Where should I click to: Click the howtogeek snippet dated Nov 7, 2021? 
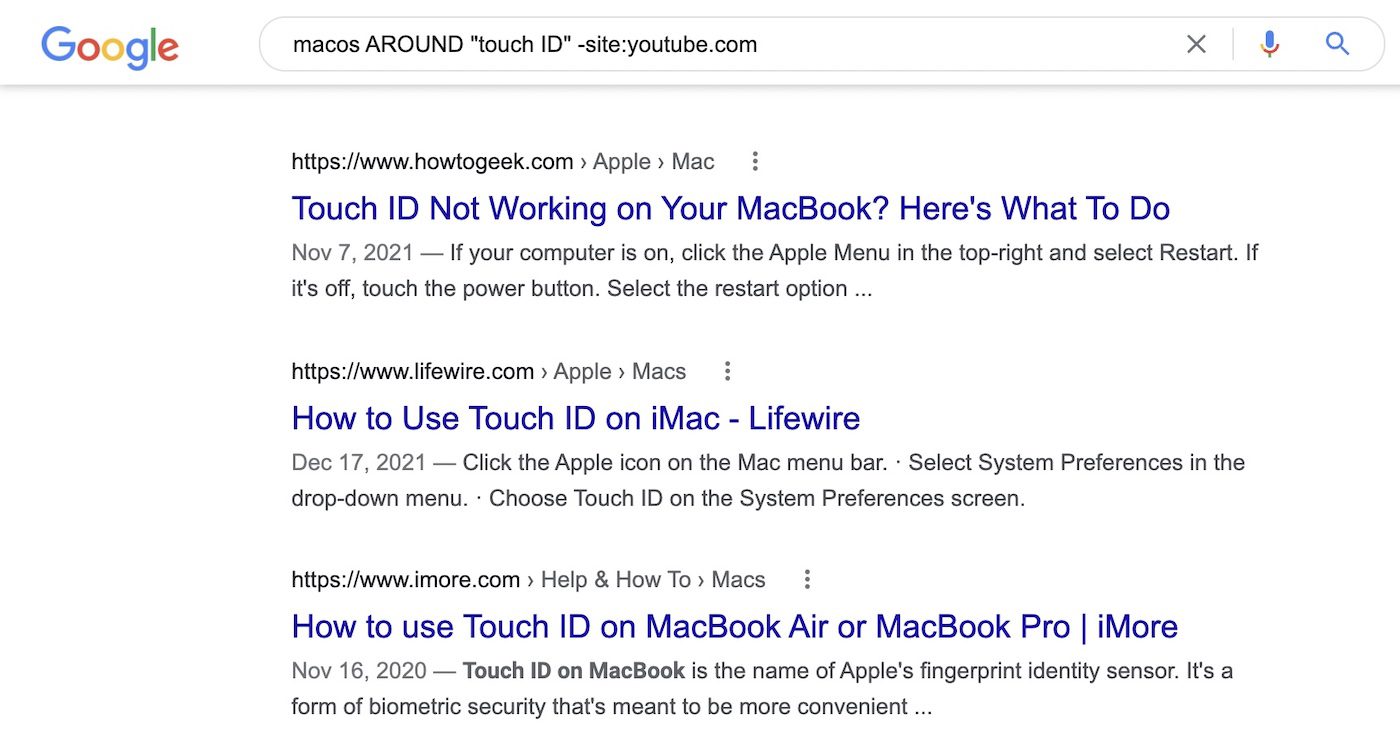pyautogui.click(x=774, y=270)
